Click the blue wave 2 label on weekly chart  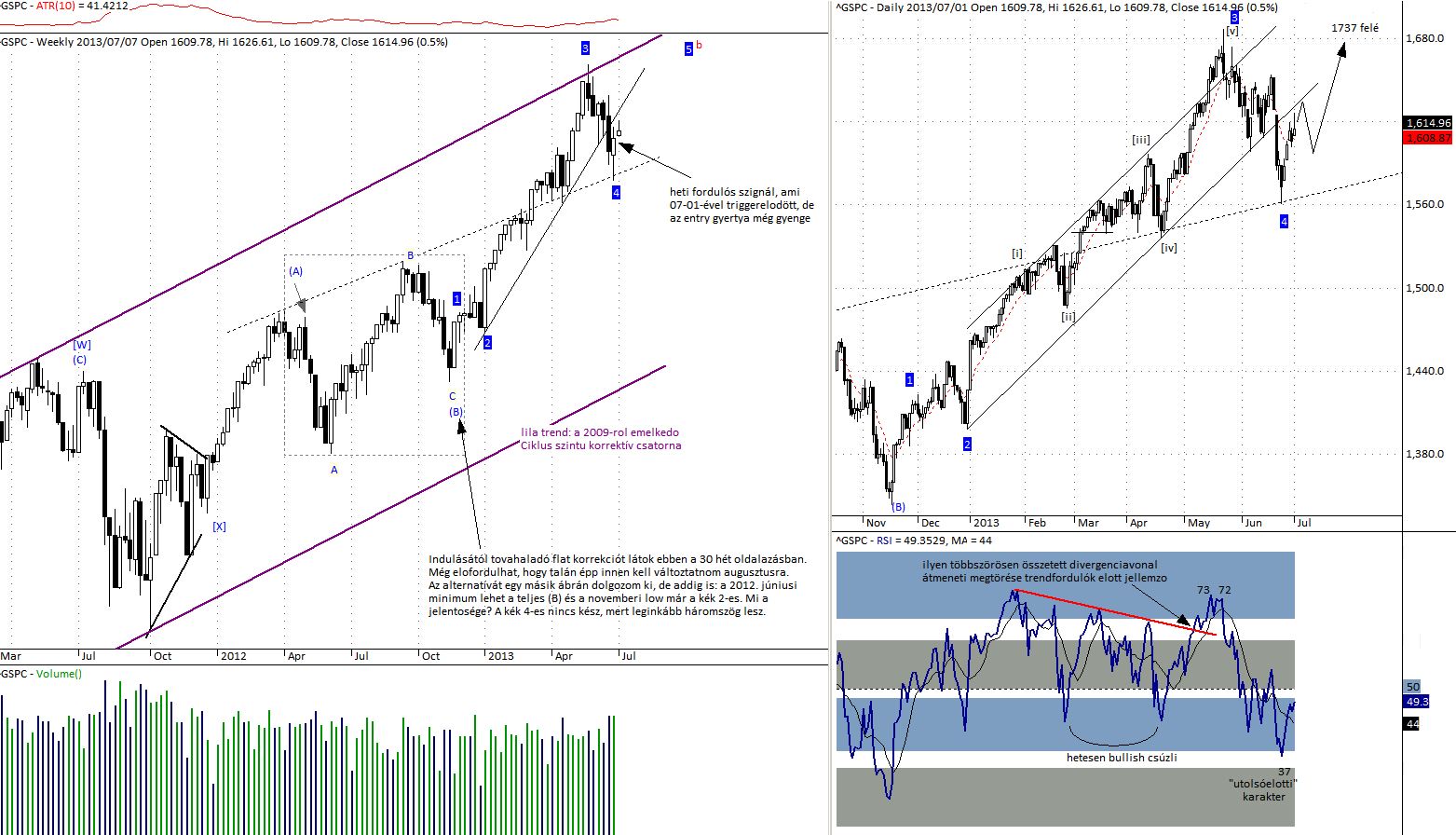click(x=487, y=343)
